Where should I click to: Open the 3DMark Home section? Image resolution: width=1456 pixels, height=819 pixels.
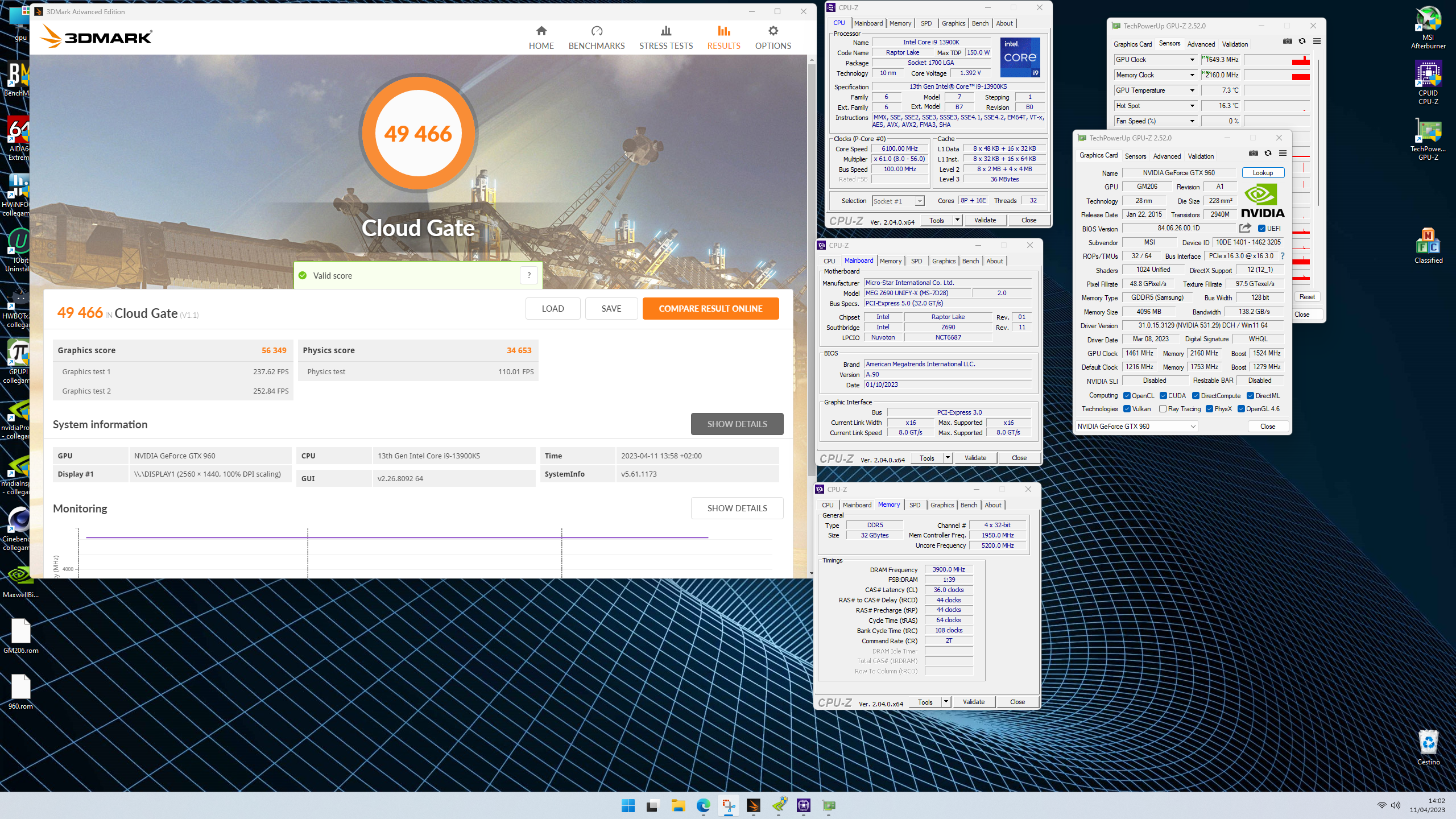click(541, 38)
